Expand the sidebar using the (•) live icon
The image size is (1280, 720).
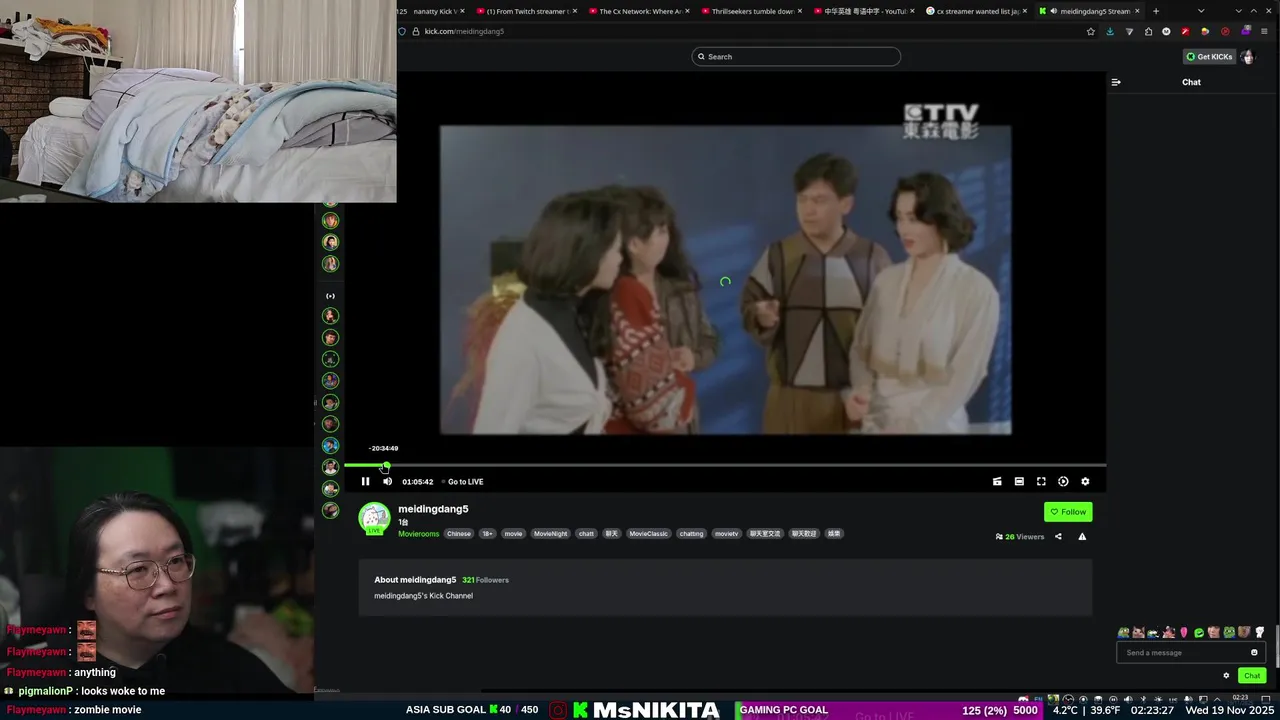point(330,296)
